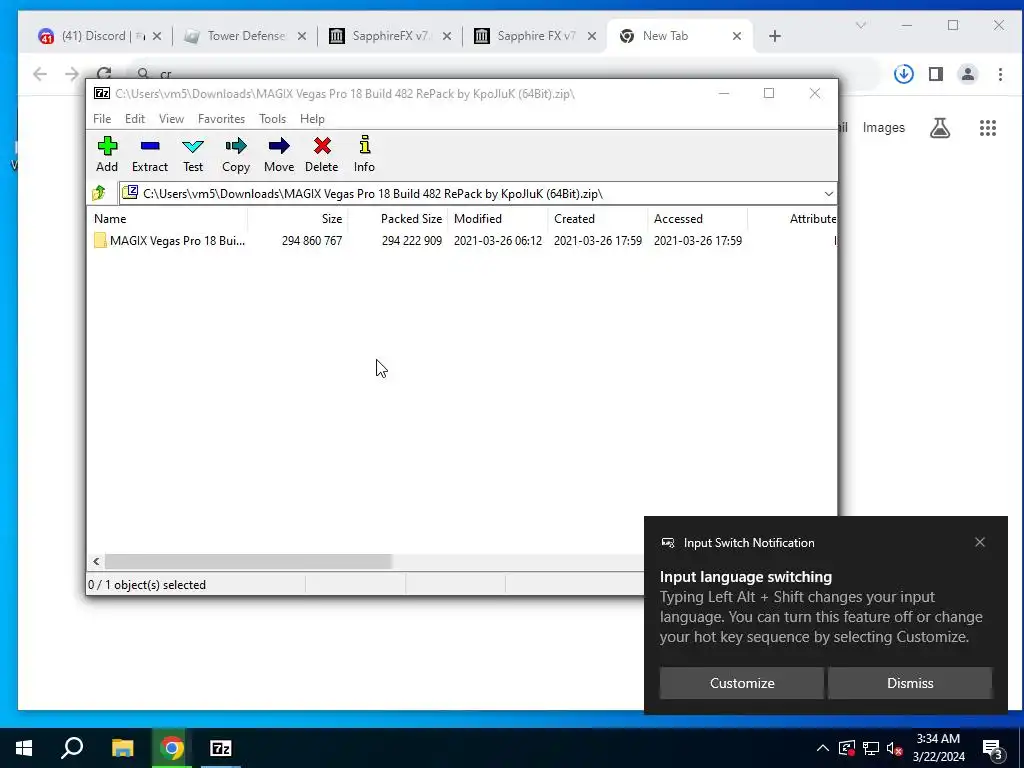This screenshot has height=768, width=1024.
Task: Open File Explorer from the taskbar
Action: tap(122, 748)
